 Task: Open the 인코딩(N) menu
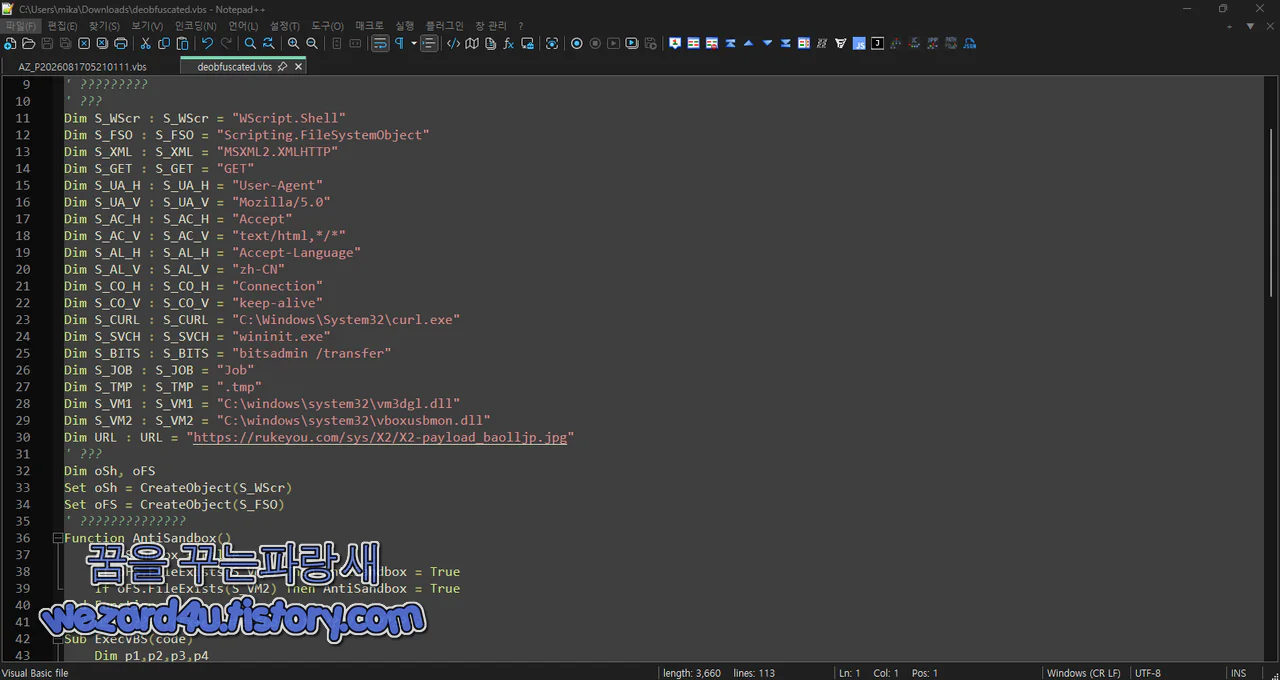tap(195, 25)
